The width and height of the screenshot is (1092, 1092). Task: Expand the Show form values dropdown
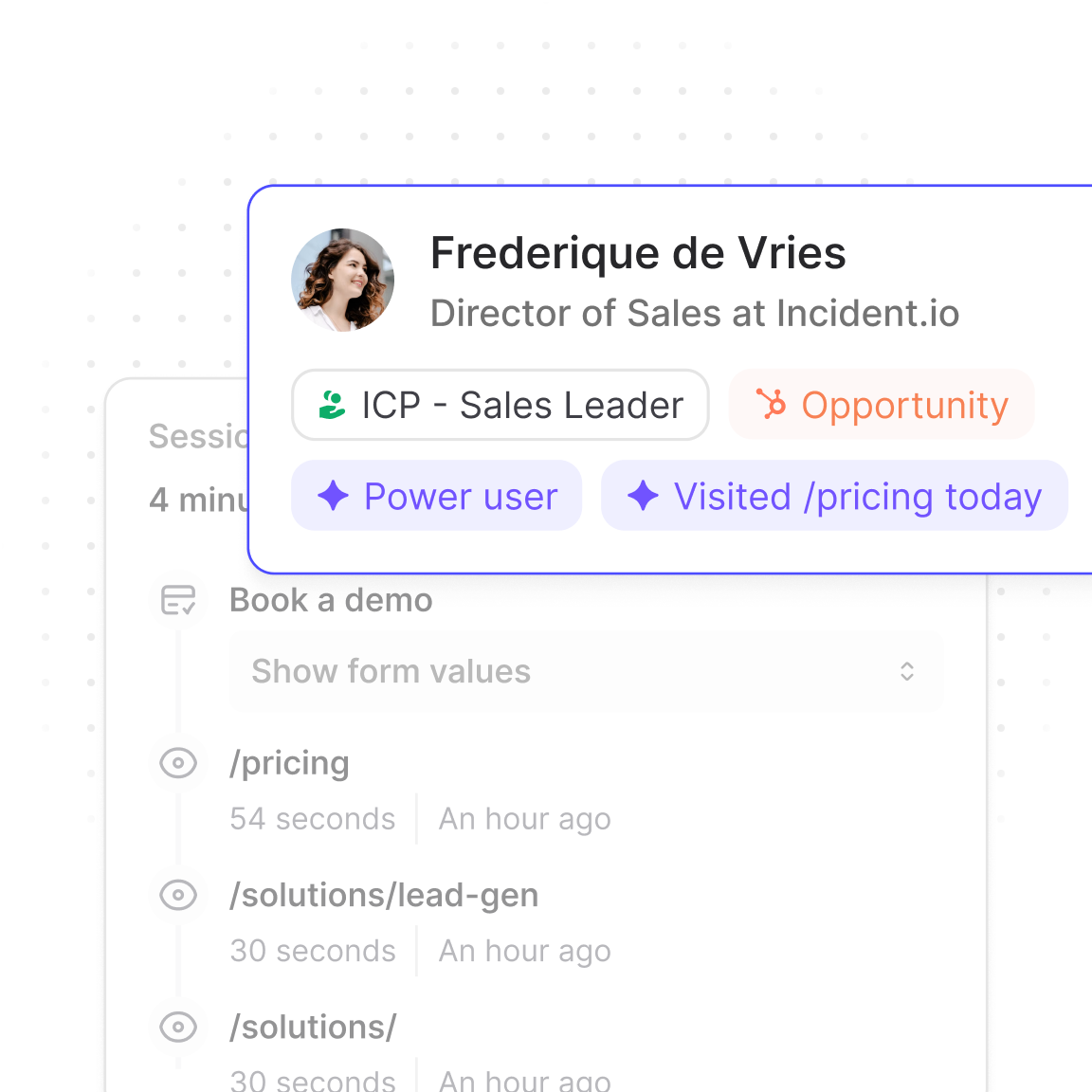pyautogui.click(x=586, y=671)
